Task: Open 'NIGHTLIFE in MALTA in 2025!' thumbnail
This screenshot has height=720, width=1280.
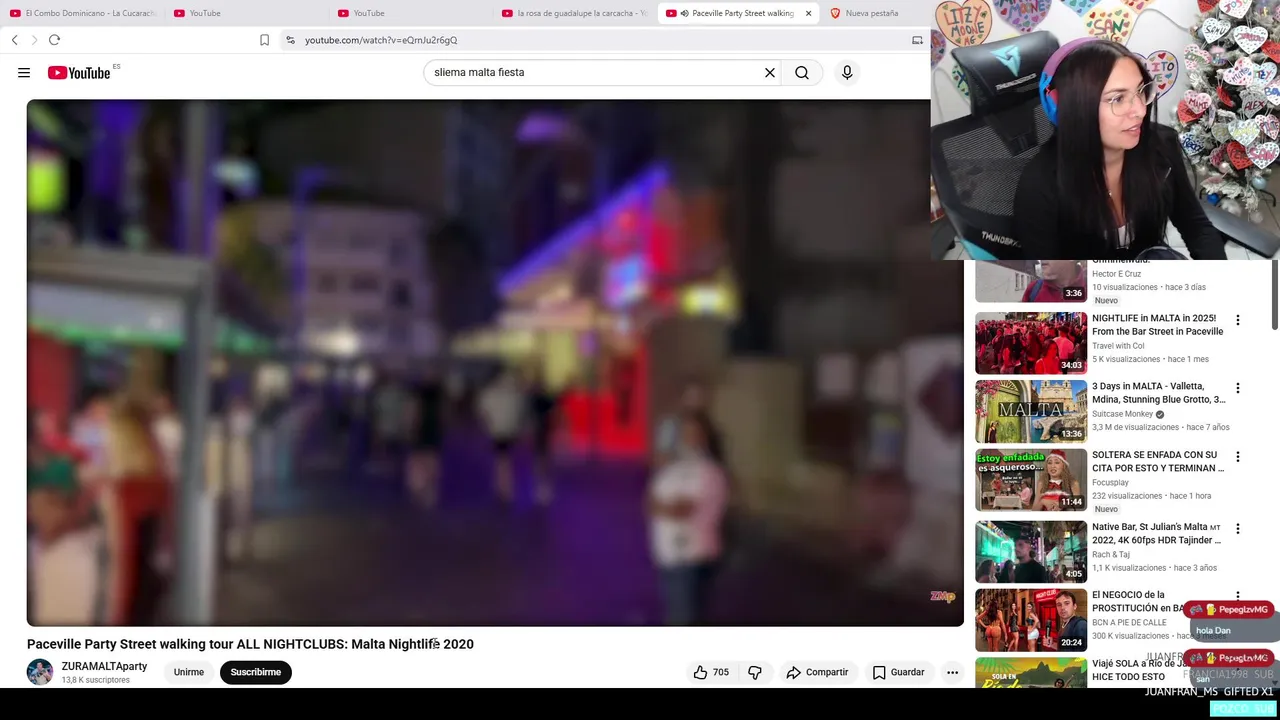Action: (x=1031, y=343)
